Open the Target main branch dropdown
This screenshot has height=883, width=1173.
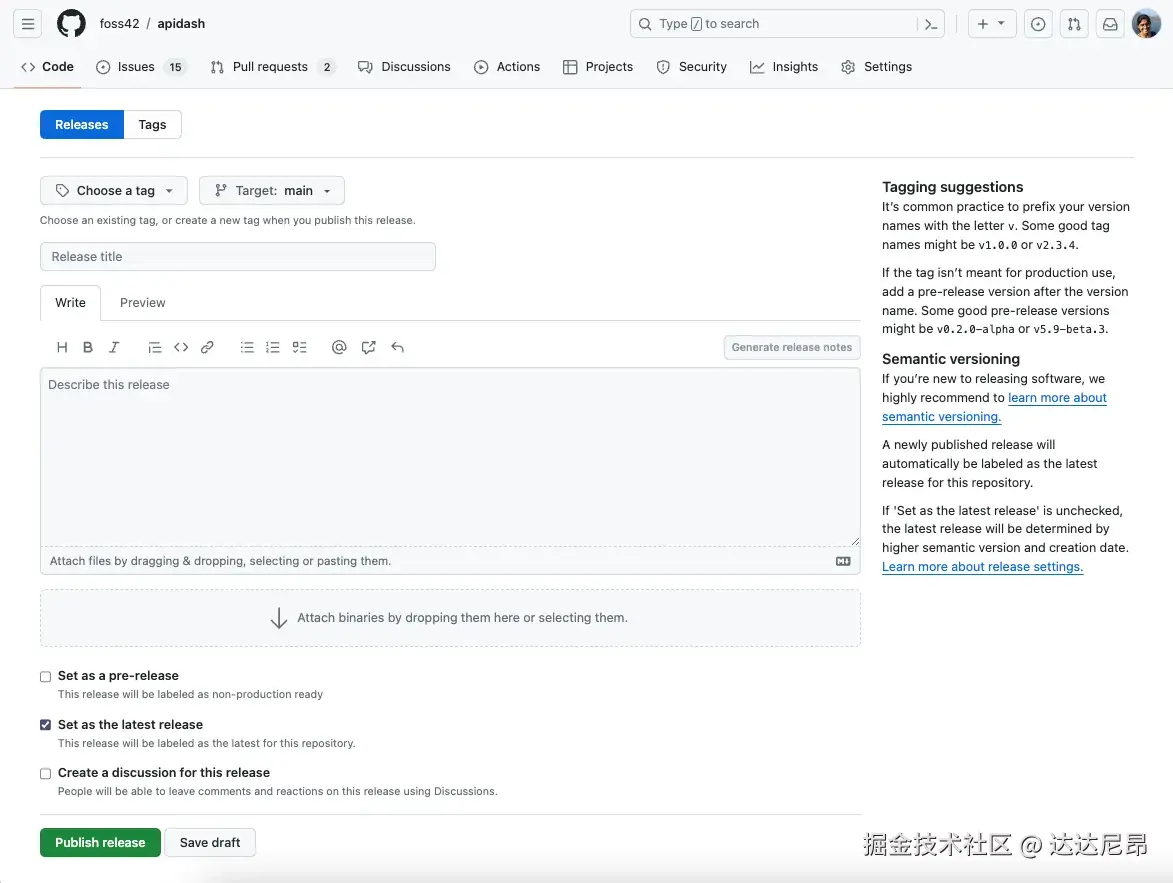coord(272,191)
